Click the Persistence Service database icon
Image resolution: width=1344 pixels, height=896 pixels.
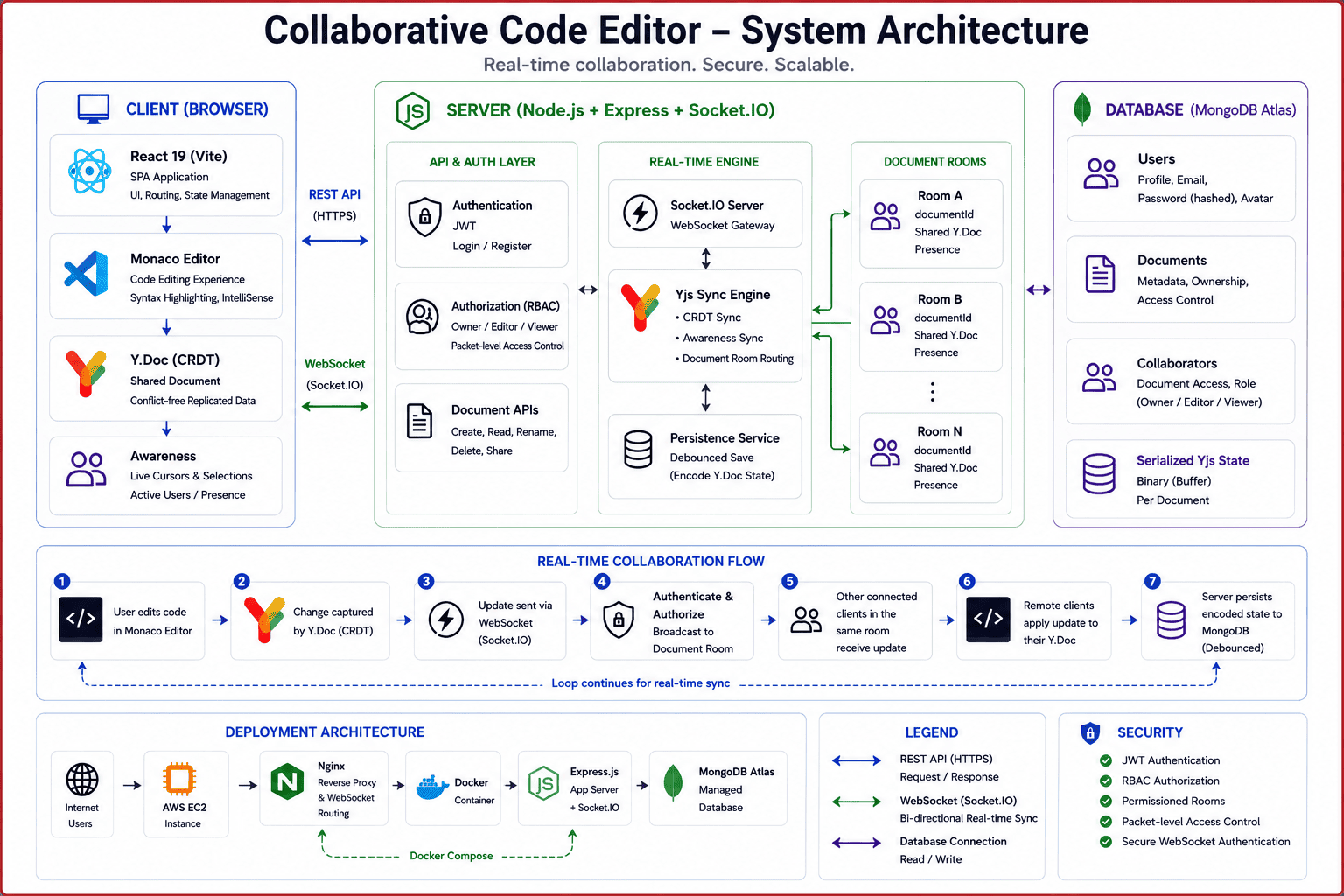(638, 450)
